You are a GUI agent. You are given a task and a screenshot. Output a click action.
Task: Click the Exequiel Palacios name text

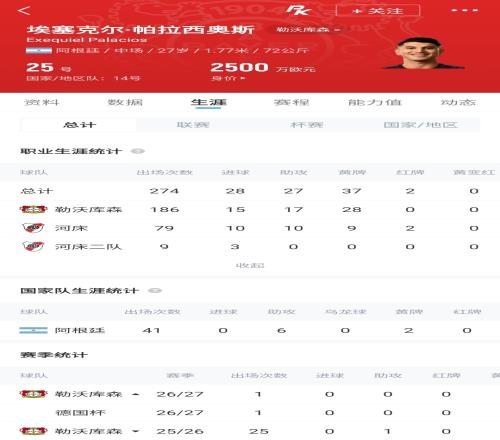coord(86,40)
